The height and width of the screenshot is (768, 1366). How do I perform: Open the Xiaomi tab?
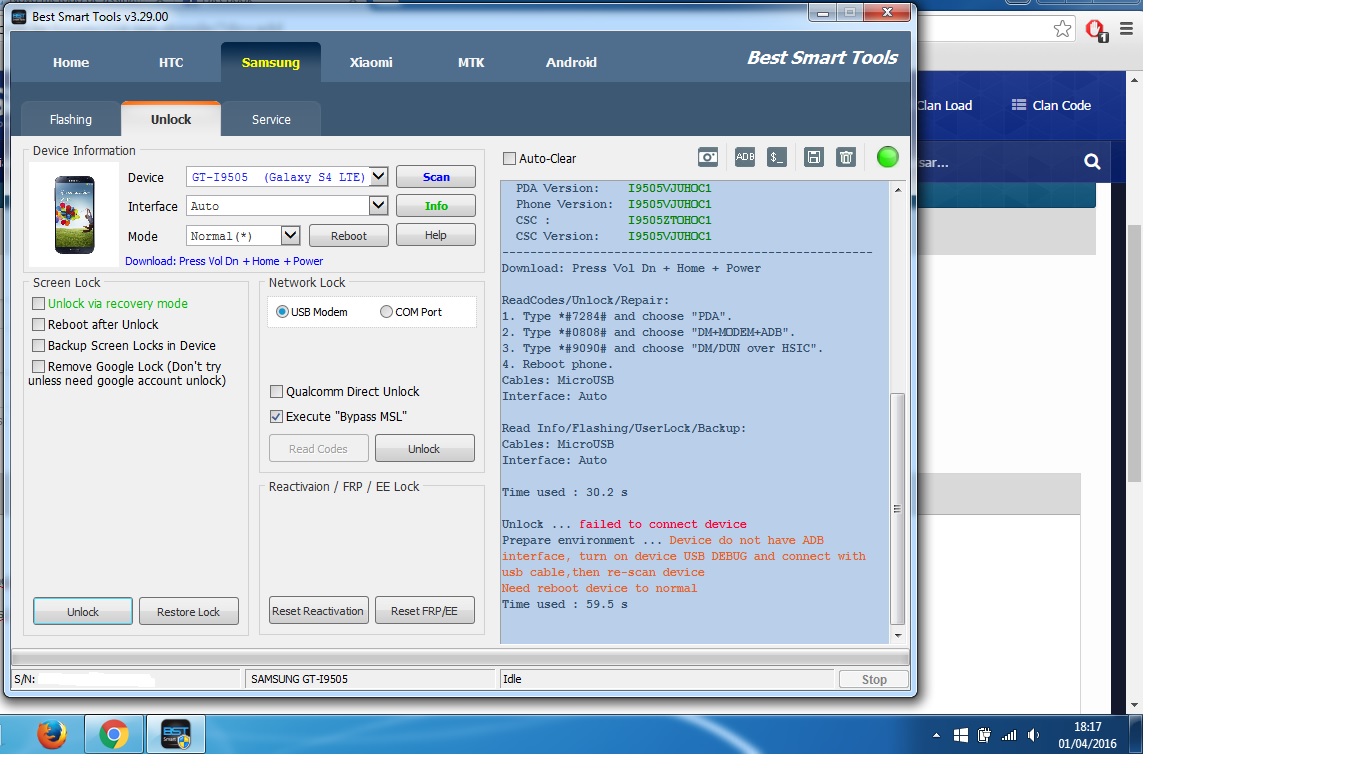coord(371,62)
